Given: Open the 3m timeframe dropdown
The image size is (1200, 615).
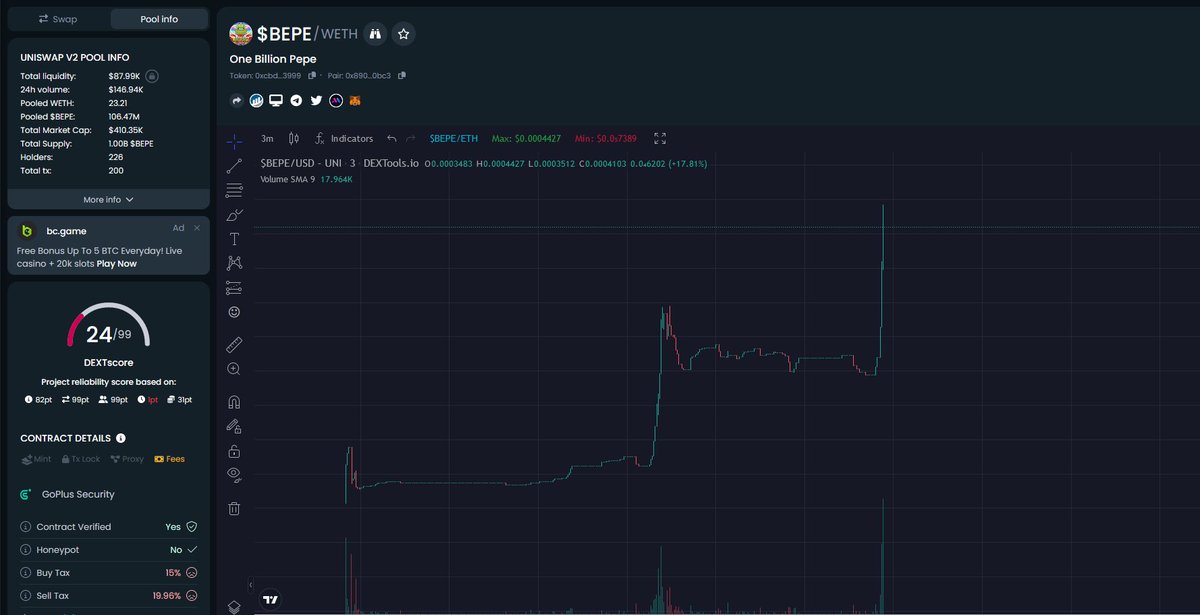Looking at the screenshot, I should (267, 139).
